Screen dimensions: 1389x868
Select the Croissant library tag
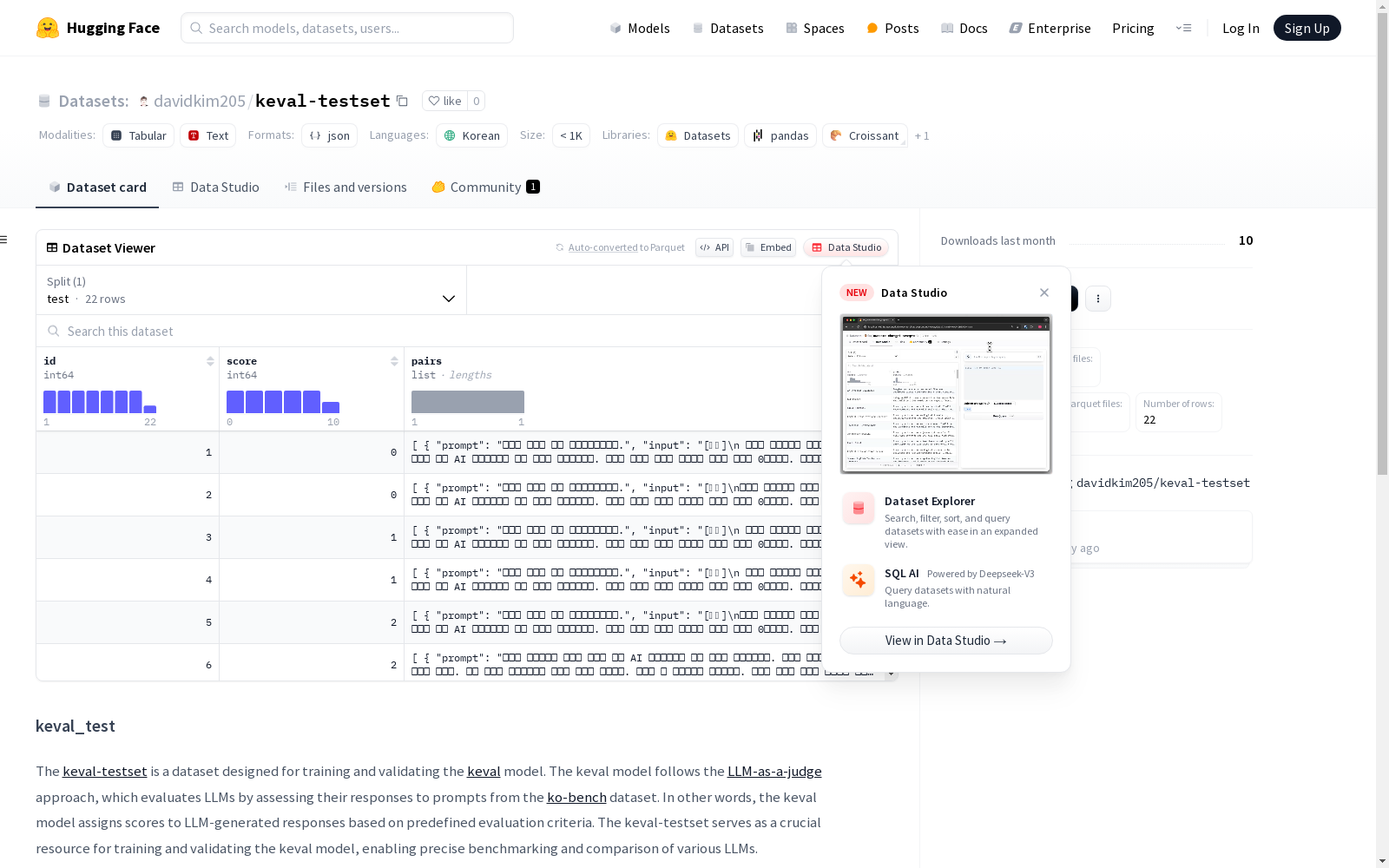click(x=865, y=135)
